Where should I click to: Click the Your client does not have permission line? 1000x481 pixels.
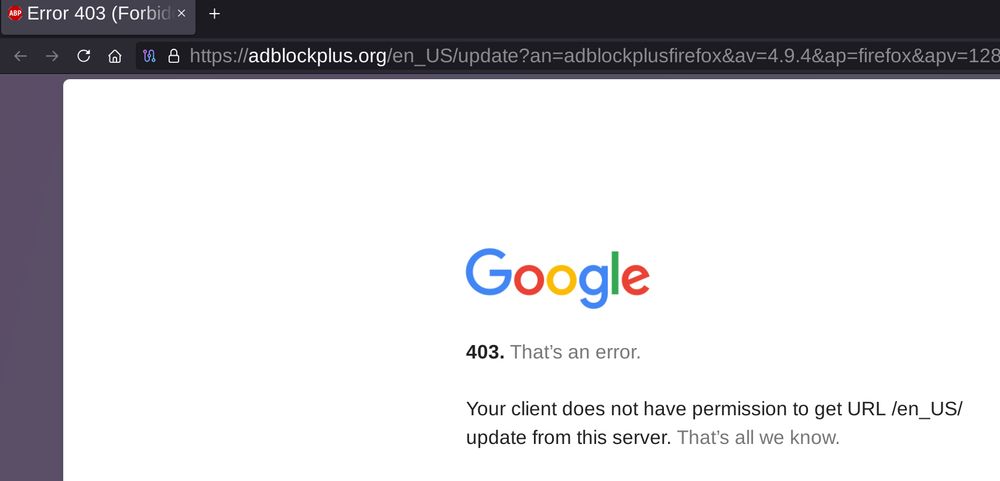click(x=714, y=408)
